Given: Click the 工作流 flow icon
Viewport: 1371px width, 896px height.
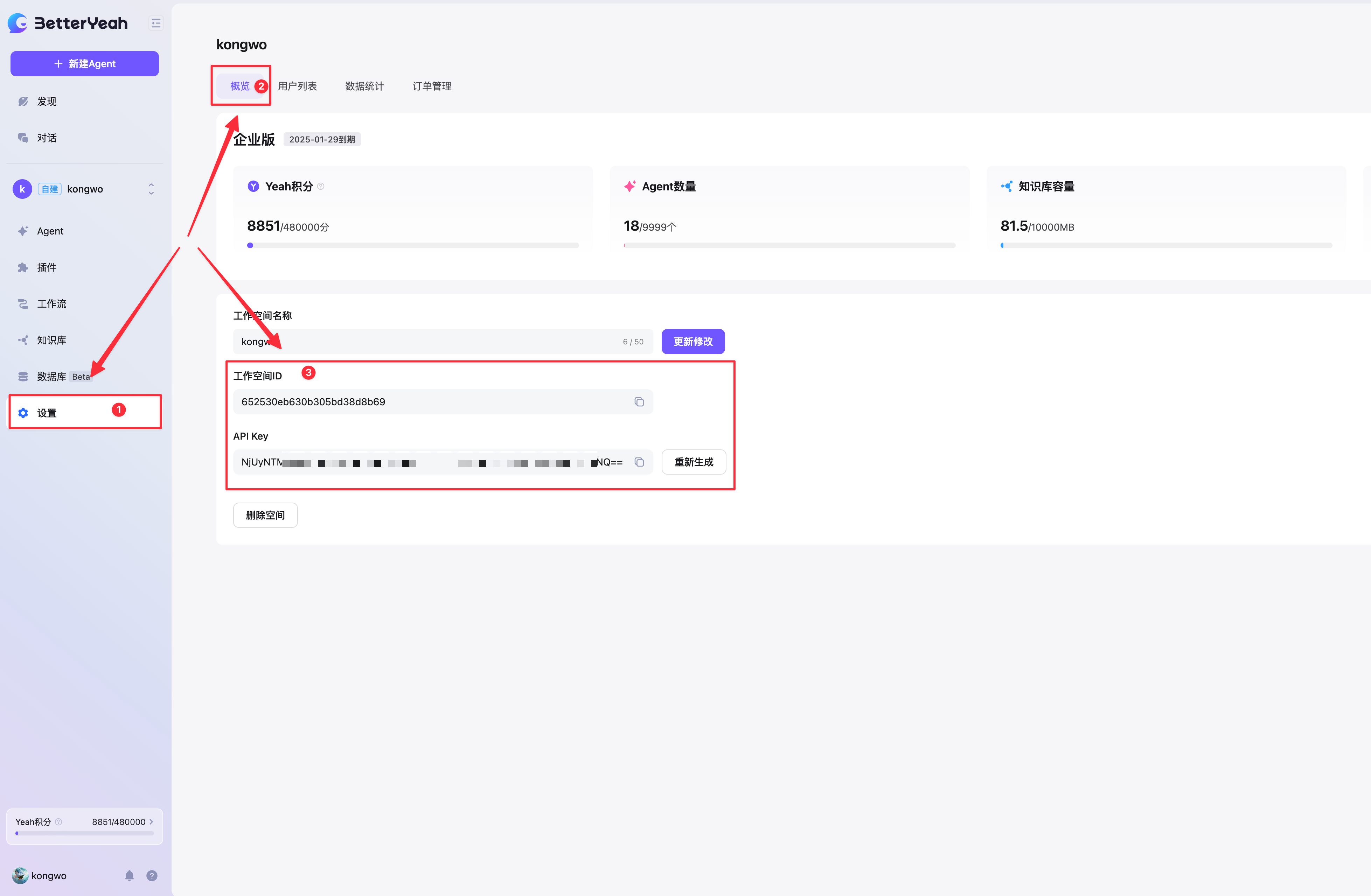Looking at the screenshot, I should (23, 303).
